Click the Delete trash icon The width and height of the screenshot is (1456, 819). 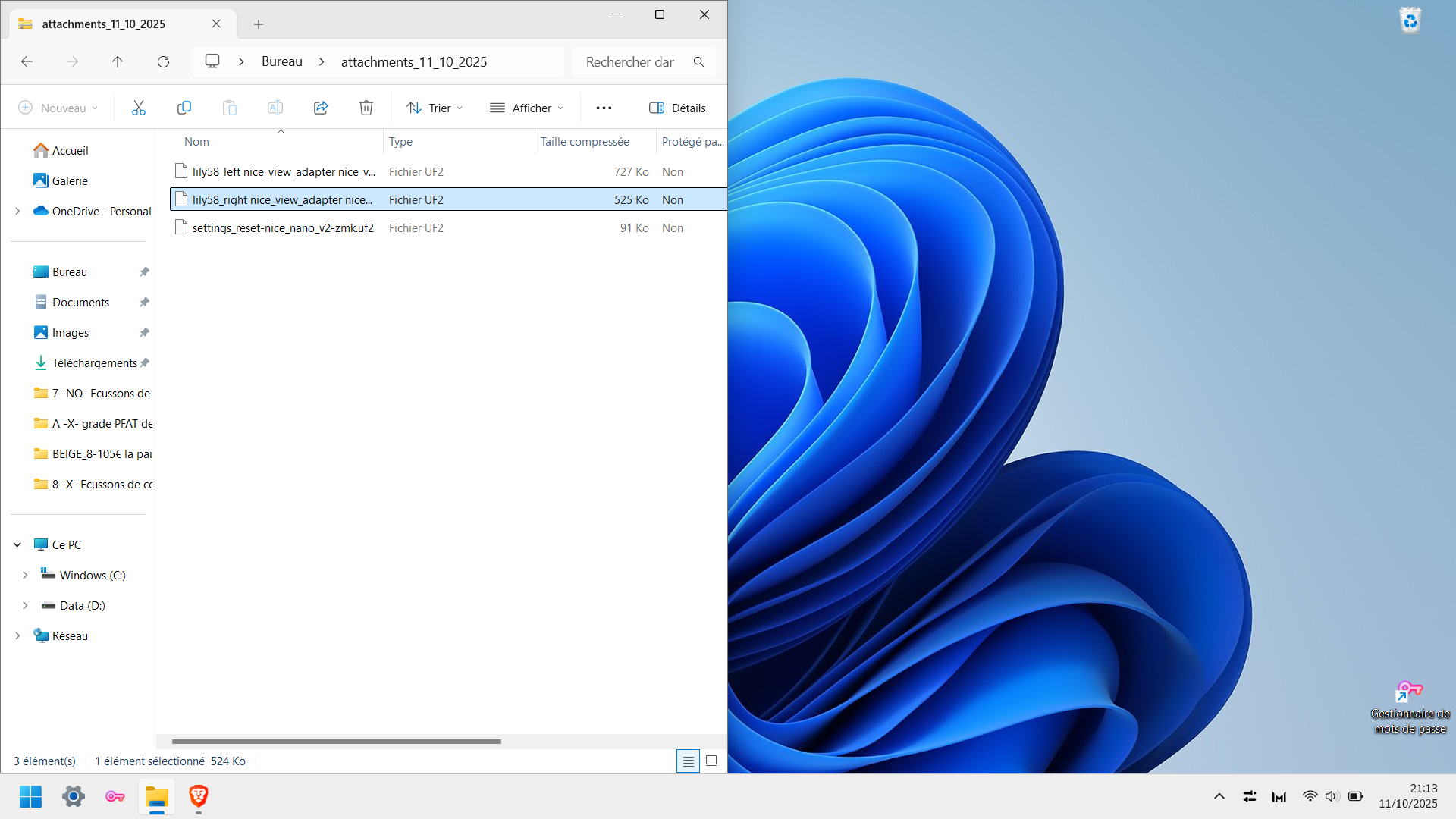(x=366, y=108)
